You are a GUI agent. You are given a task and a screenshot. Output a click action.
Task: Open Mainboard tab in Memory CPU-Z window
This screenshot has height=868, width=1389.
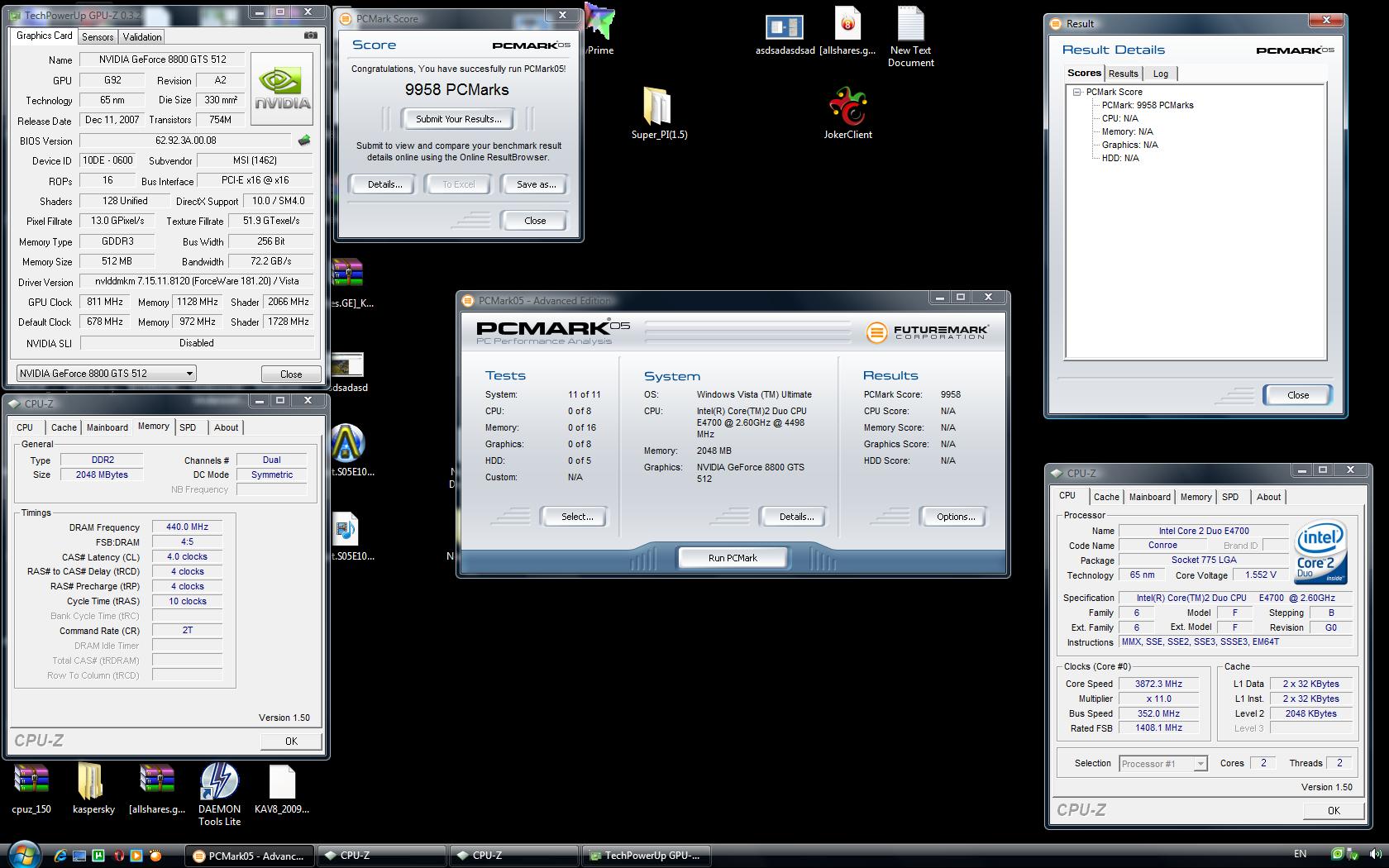[107, 427]
